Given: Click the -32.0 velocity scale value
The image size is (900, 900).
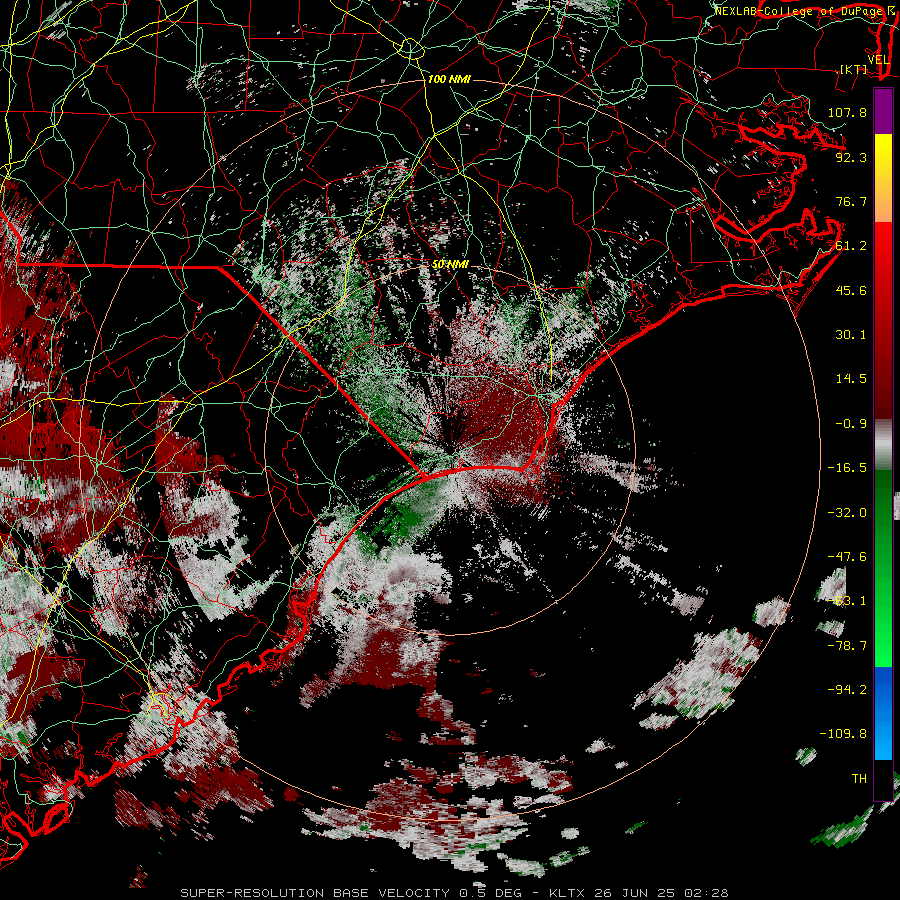Looking at the screenshot, I should (847, 512).
